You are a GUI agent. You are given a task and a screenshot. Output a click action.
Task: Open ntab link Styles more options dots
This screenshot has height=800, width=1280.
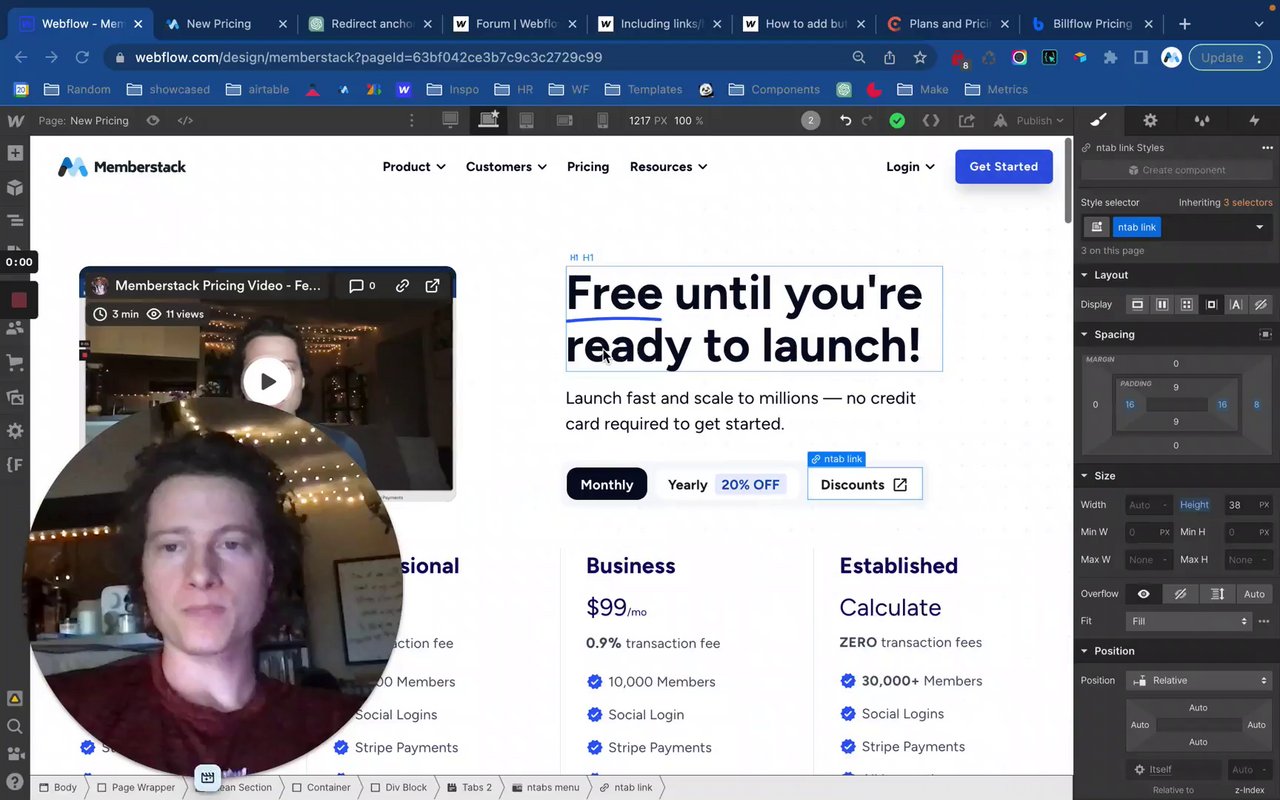coord(1267,148)
